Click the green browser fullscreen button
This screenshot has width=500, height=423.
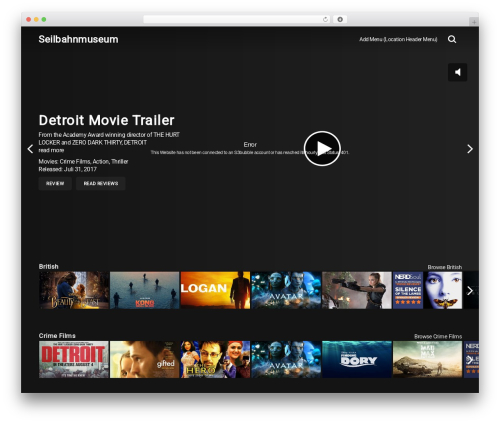coord(44,19)
